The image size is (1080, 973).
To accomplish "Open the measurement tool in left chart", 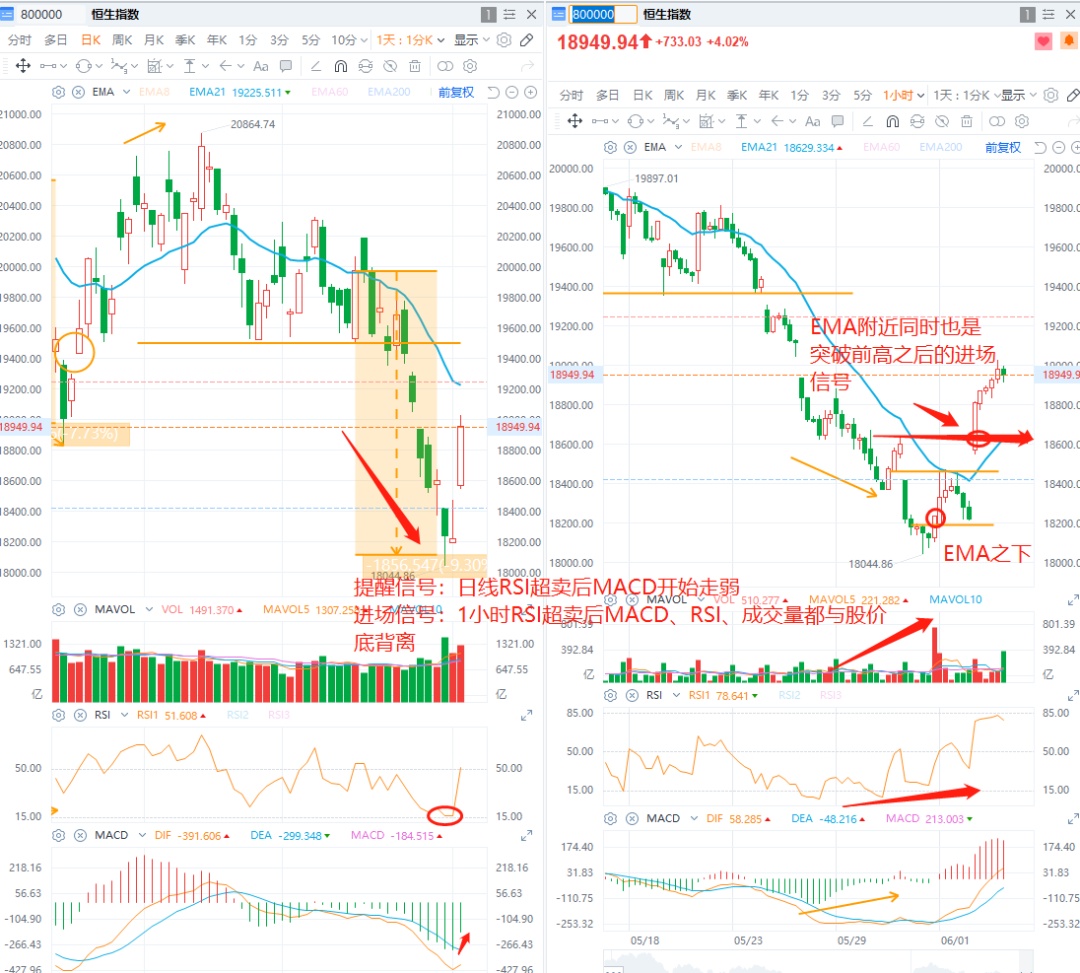I will pyautogui.click(x=189, y=66).
